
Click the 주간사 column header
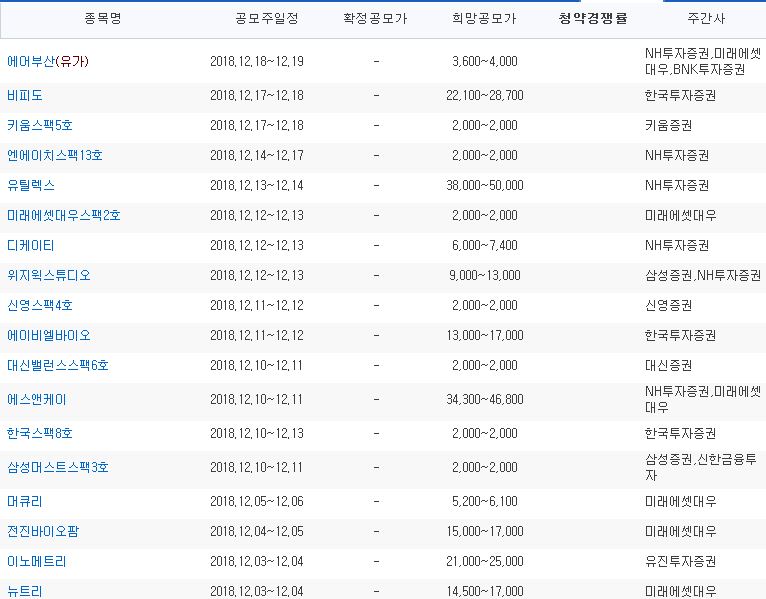(x=706, y=19)
